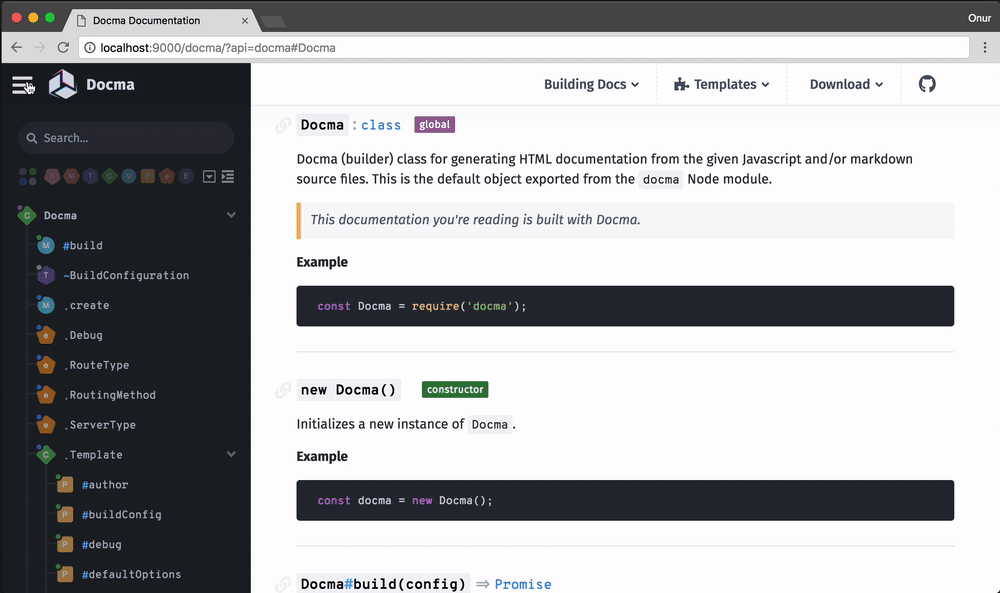Image resolution: width=1000 pixels, height=593 pixels.
Task: Filter sidebar by namespace (N) symbols
Action: click(52, 177)
